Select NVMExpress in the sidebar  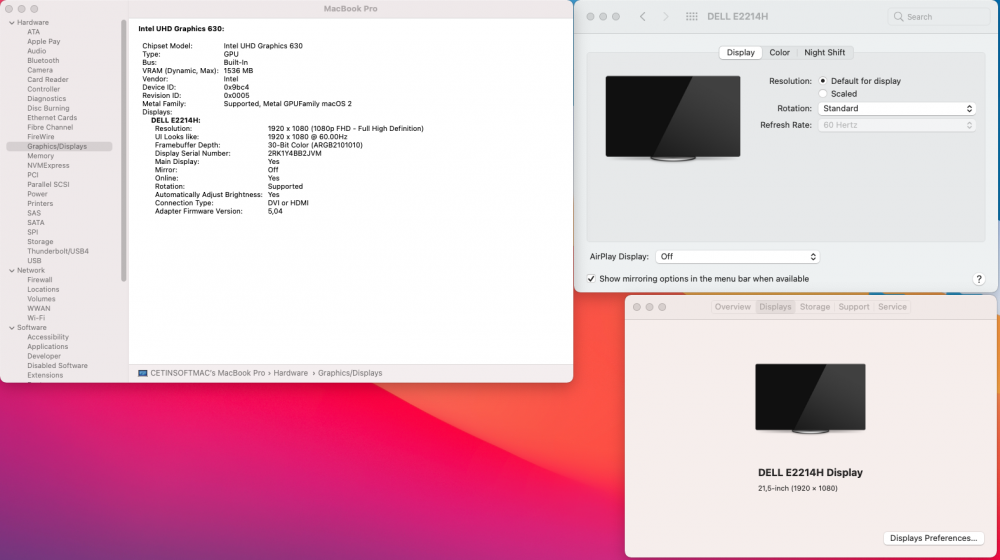48,166
